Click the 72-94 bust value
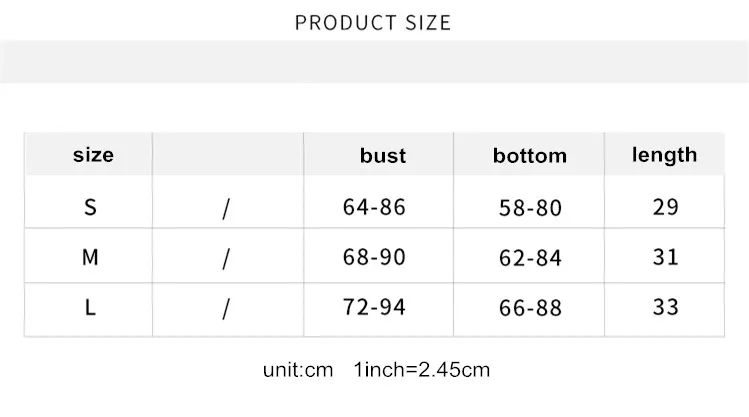 [x=374, y=307]
